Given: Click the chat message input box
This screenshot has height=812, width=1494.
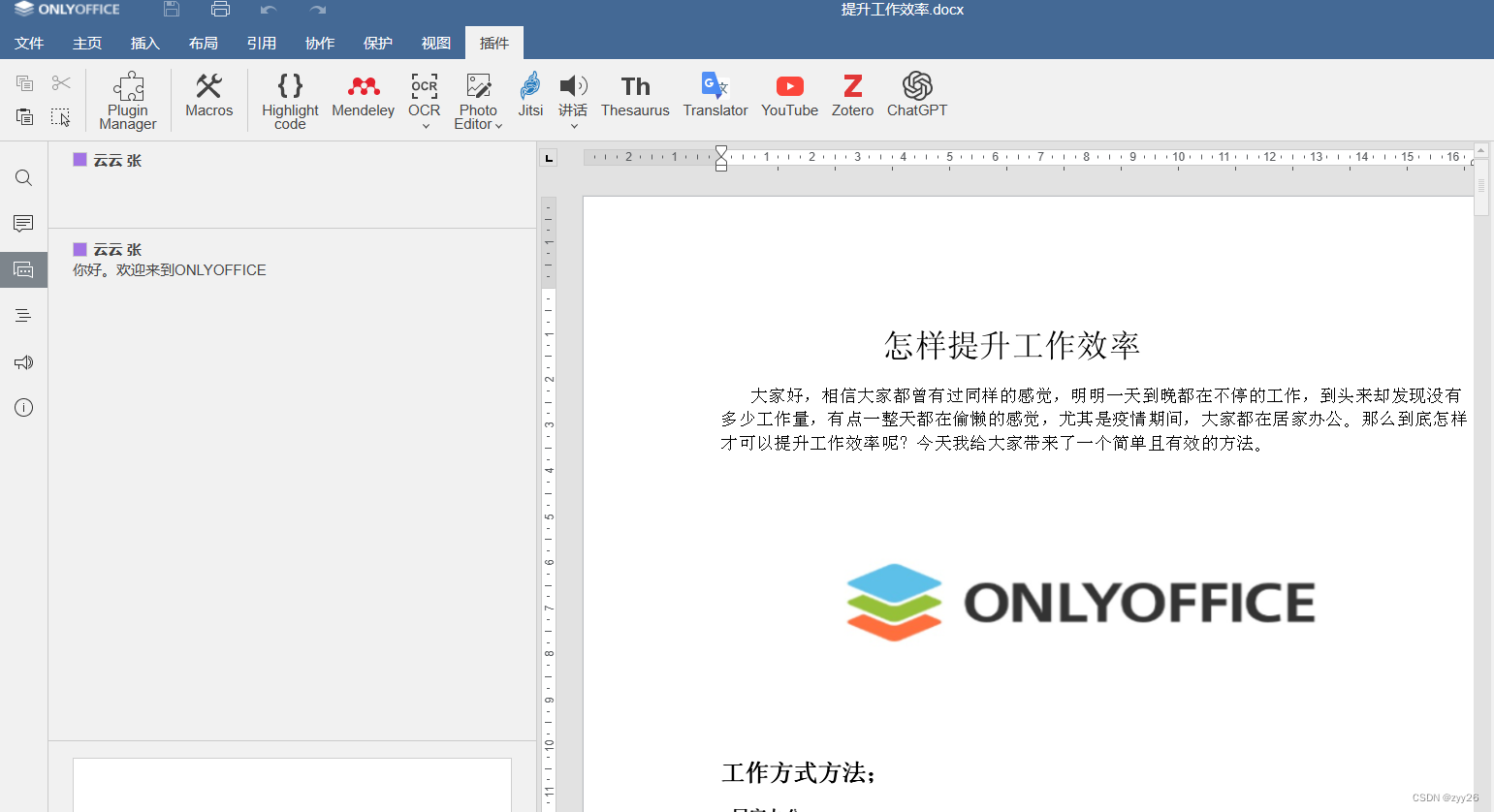Looking at the screenshot, I should (292, 785).
